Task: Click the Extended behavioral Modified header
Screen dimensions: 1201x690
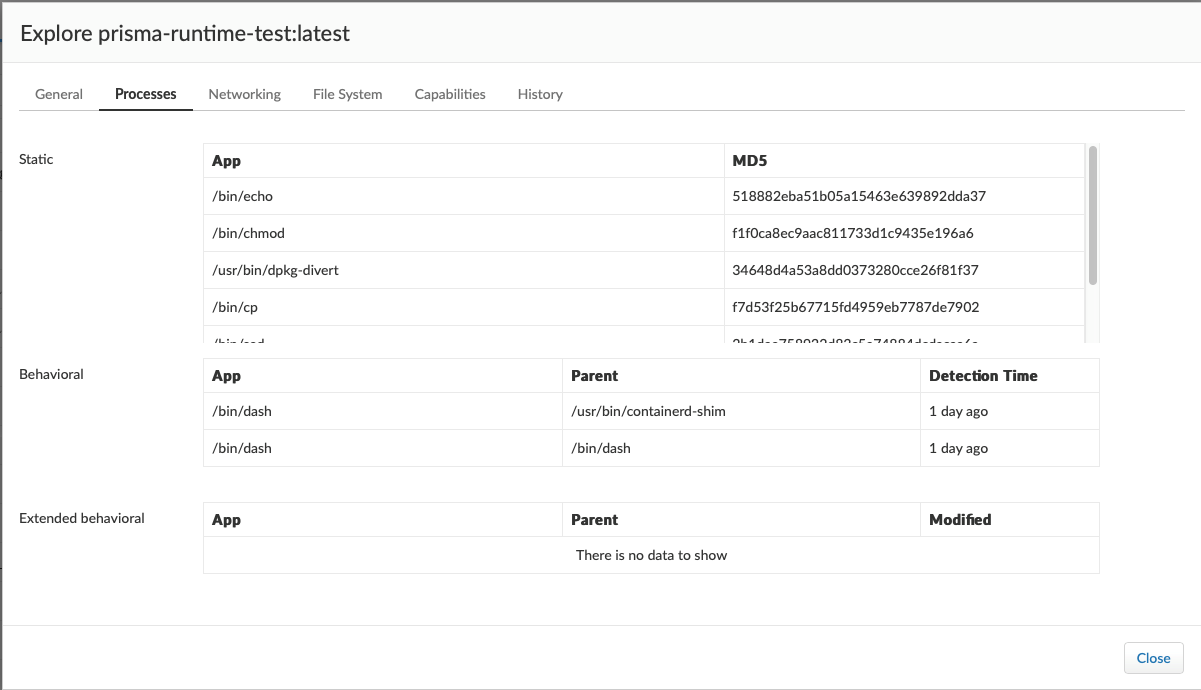Action: pos(960,520)
